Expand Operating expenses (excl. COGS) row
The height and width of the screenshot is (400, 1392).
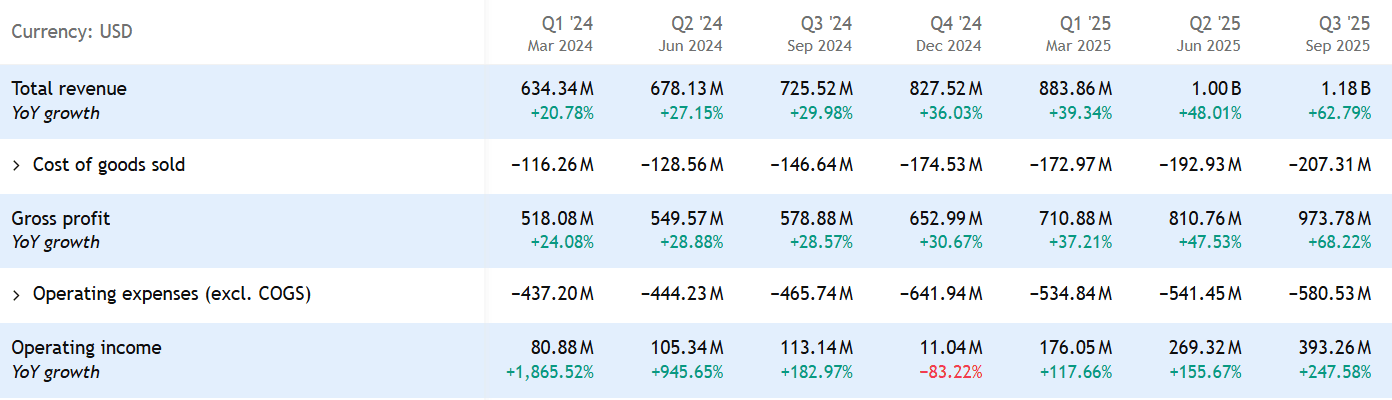pos(16,294)
